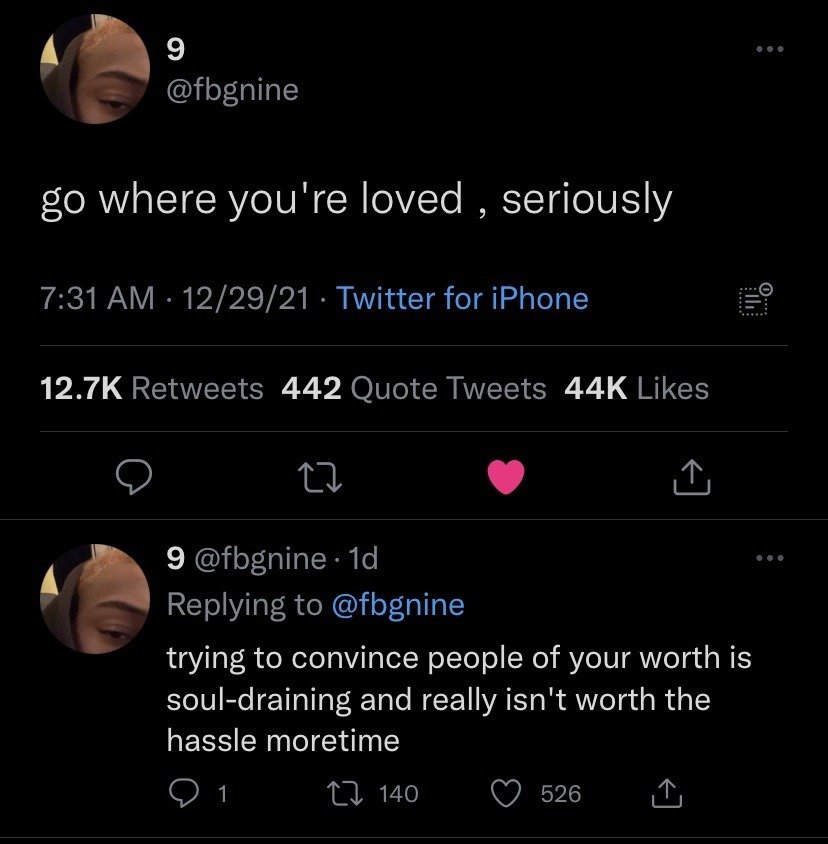View the 442 Quote Tweets list
The height and width of the screenshot is (844, 828).
click(x=413, y=388)
